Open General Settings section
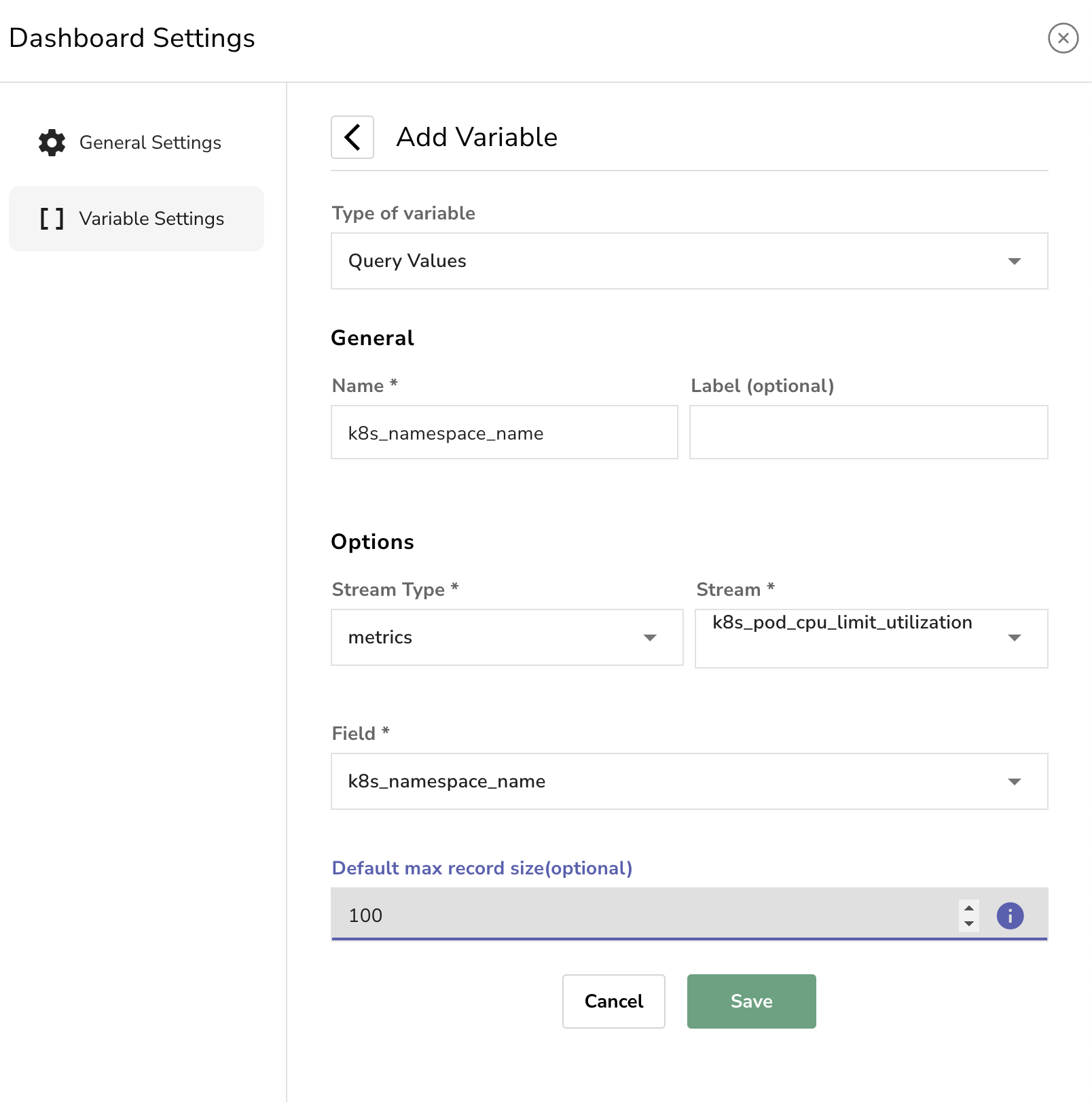1092x1102 pixels. click(136, 143)
